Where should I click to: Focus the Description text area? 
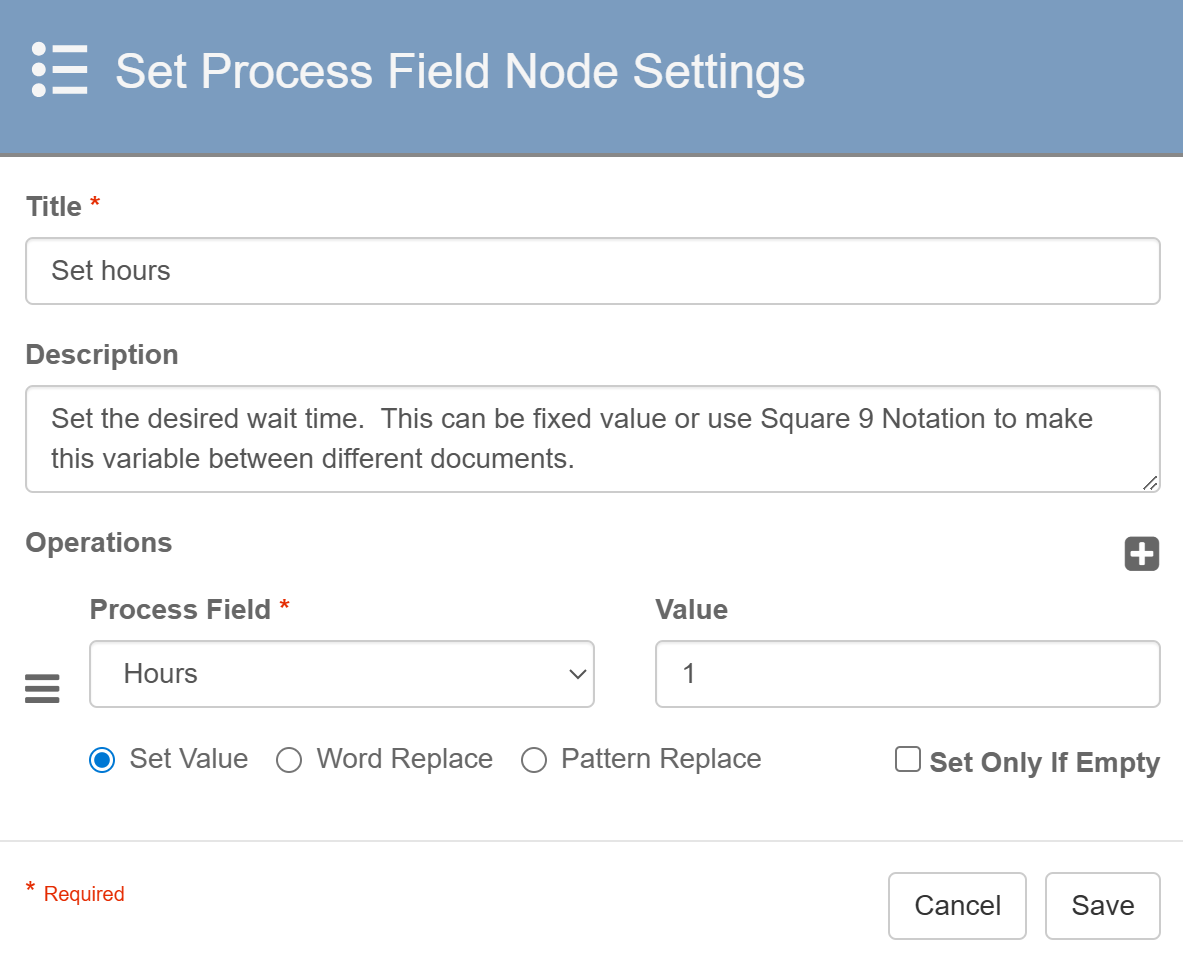pos(592,439)
